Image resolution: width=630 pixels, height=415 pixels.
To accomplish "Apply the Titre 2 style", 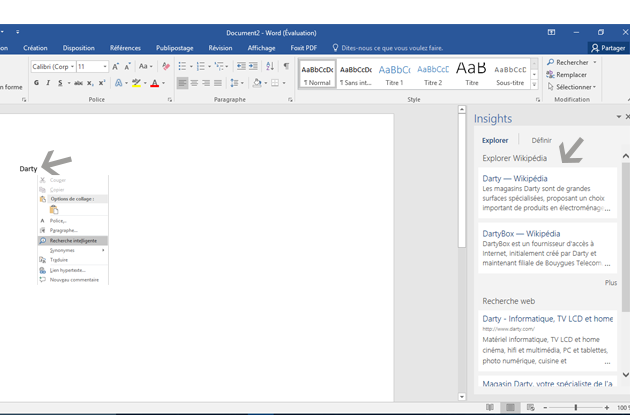I will click(x=433, y=74).
